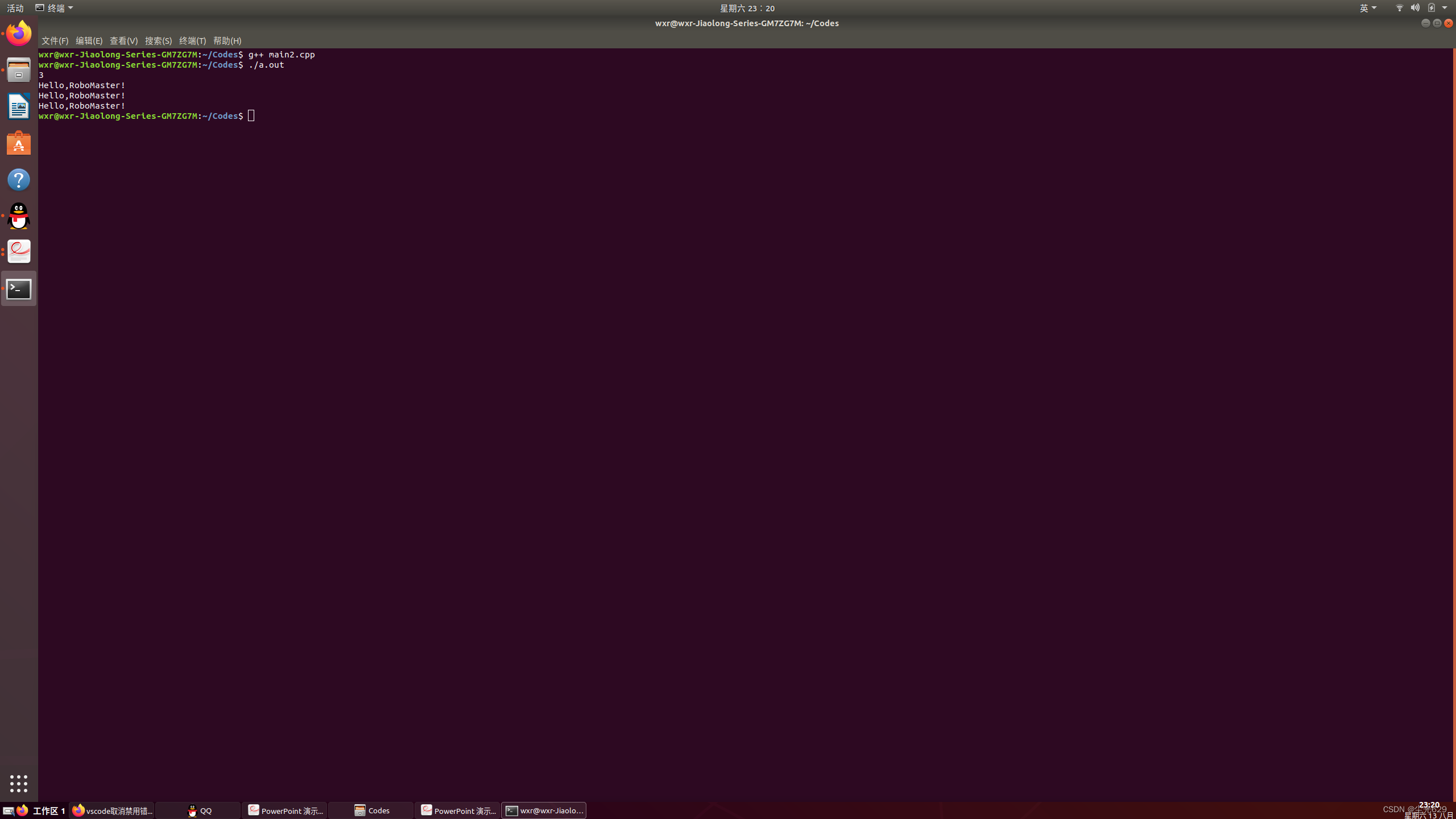Click the 活动 Activities button
1456x819 pixels.
(x=15, y=8)
